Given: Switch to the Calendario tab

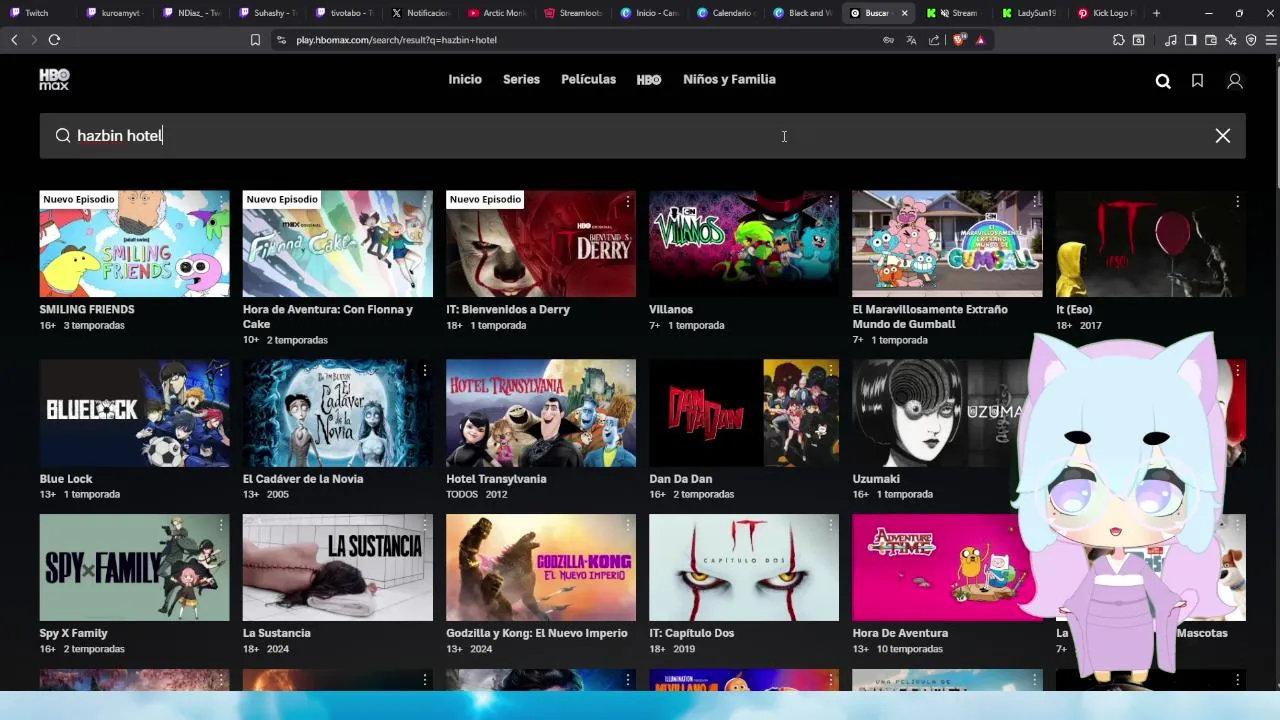Looking at the screenshot, I should tap(727, 13).
